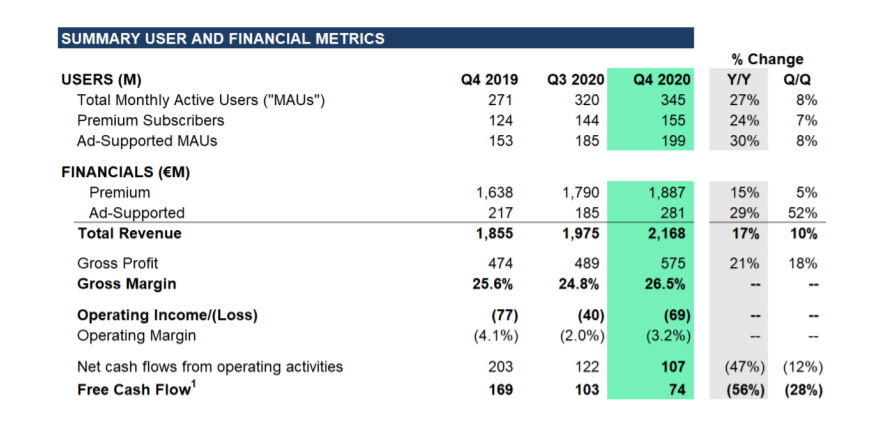This screenshot has height=433, width=882.
Task: Click the Free Cash Flow row label
Action: click(x=134, y=388)
